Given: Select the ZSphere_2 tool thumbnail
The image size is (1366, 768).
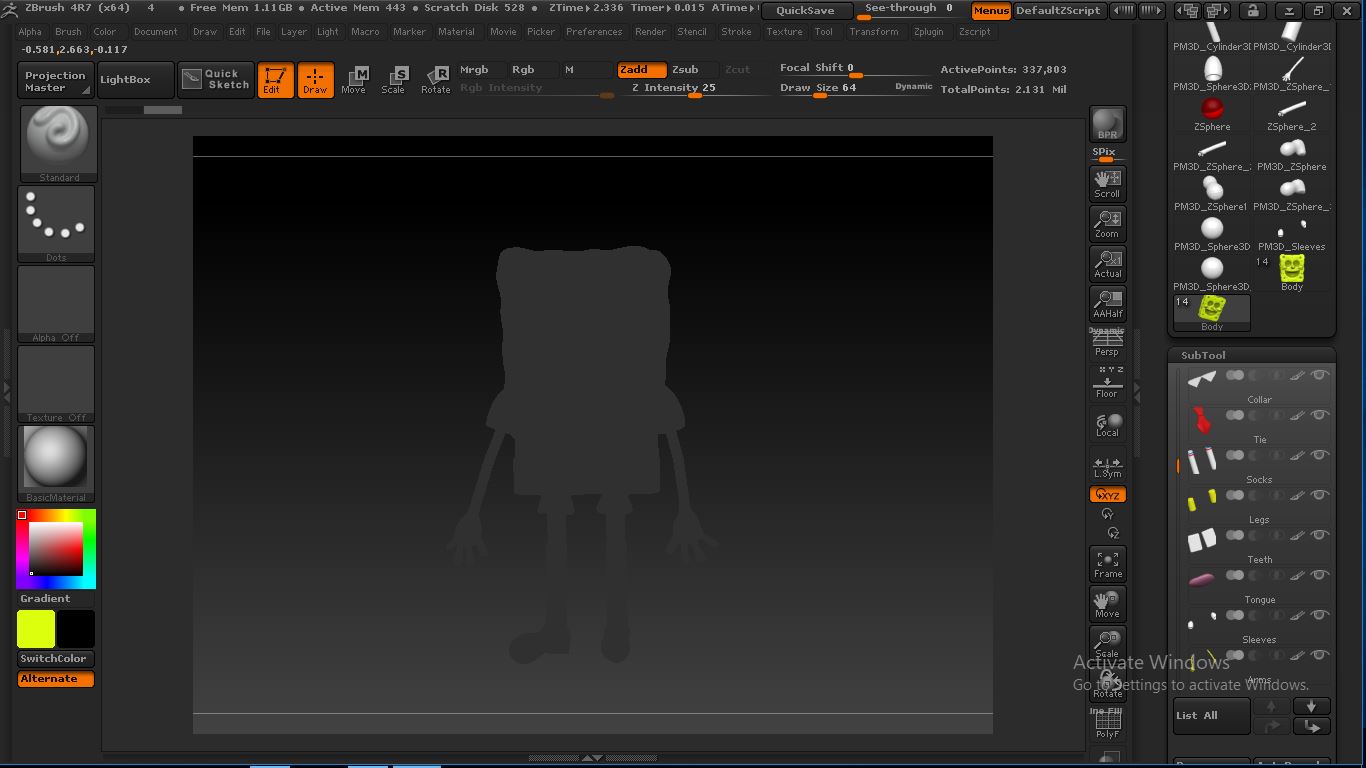Looking at the screenshot, I should click(x=1292, y=113).
